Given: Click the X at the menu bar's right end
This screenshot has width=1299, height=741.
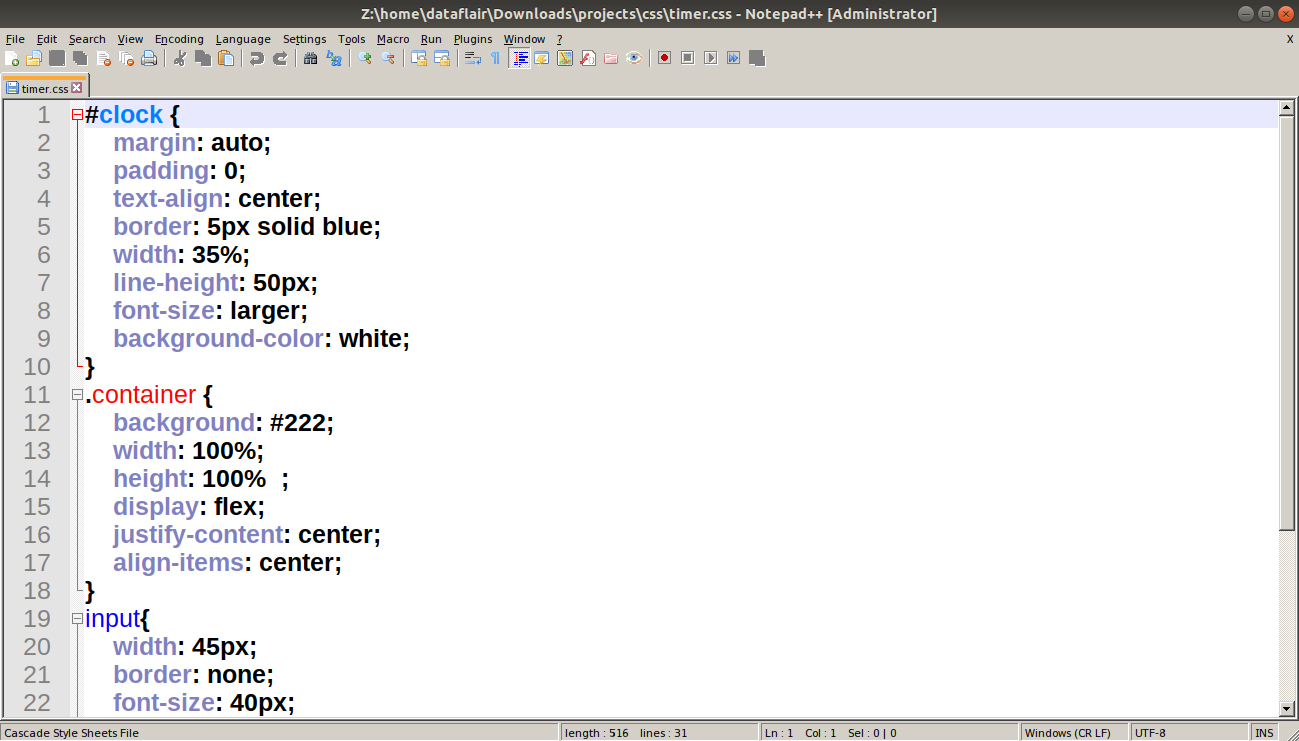Looking at the screenshot, I should click(x=1290, y=39).
